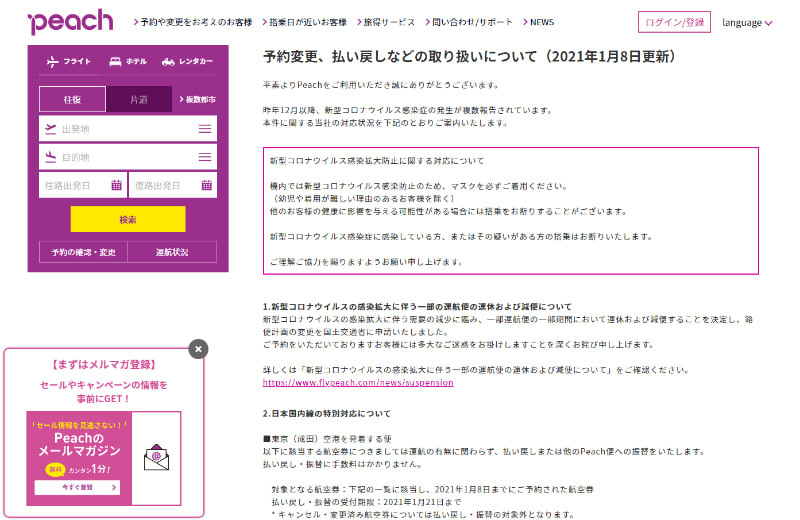Open 予約や変更をお考えのお客様 menu

(x=193, y=22)
